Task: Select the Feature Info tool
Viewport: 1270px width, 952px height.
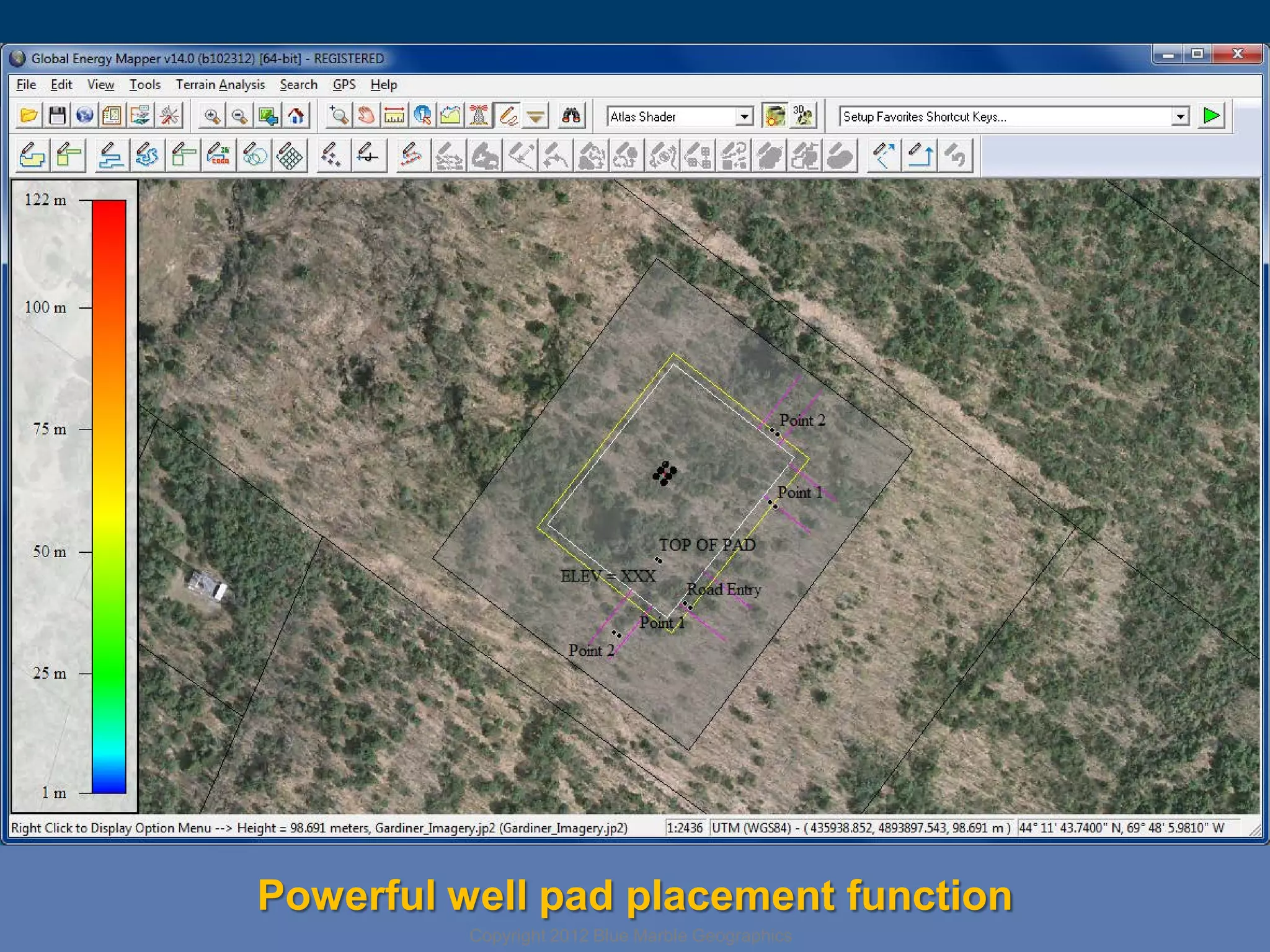Action: coord(422,116)
